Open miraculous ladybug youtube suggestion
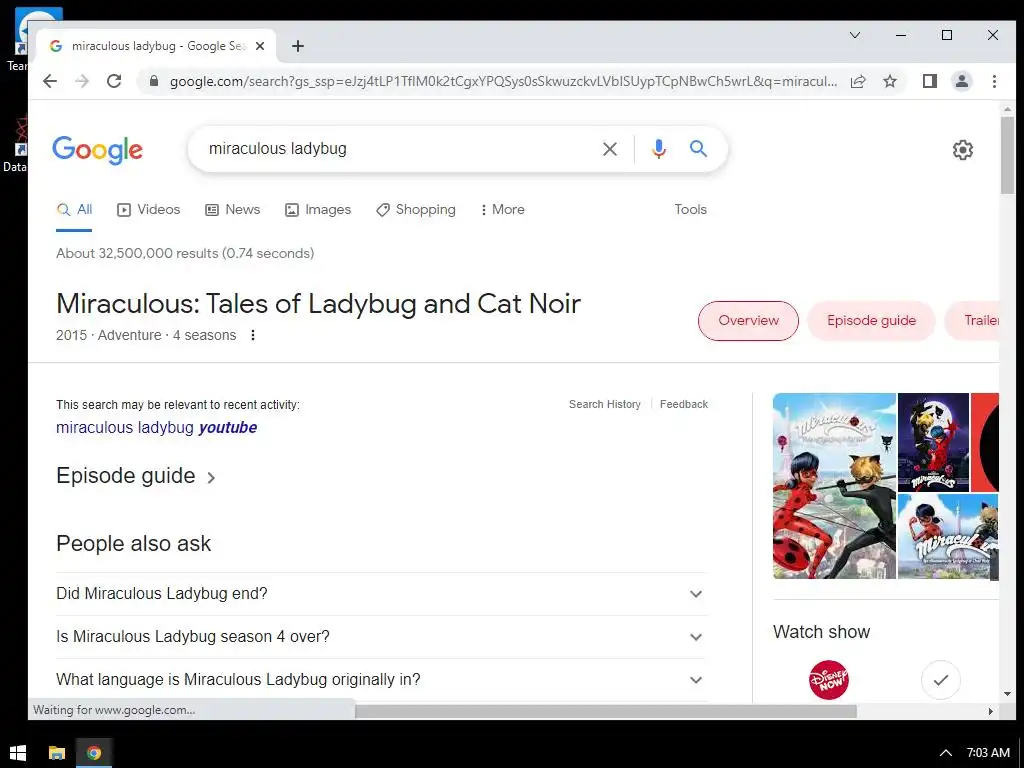This screenshot has width=1024, height=768. [x=157, y=428]
